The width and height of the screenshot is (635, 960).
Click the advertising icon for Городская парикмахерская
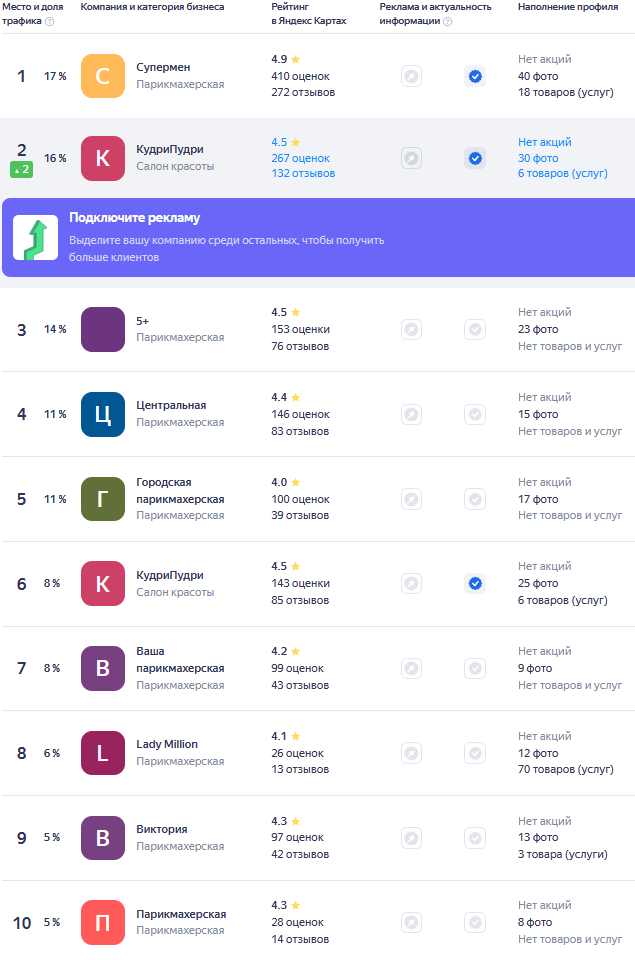click(411, 499)
